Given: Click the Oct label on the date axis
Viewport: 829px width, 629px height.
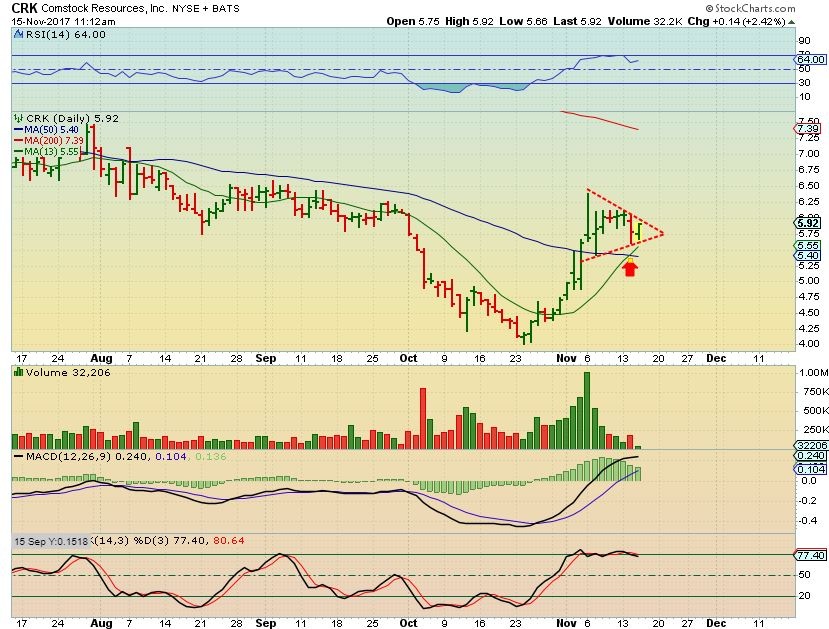Looking at the screenshot, I should (x=410, y=356).
